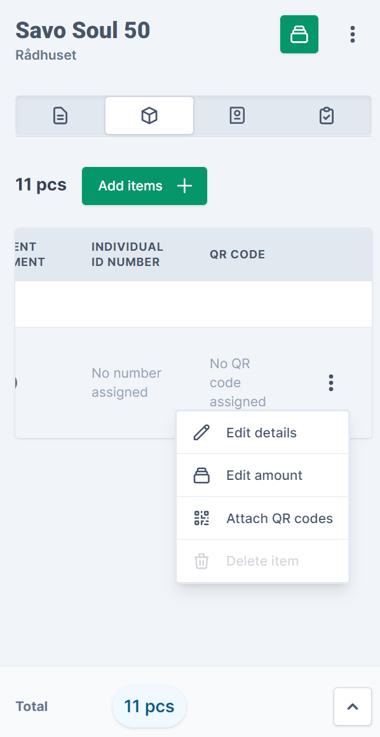The height and width of the screenshot is (737, 380).
Task: Click the disabled Delete item entry
Action: click(x=262, y=561)
